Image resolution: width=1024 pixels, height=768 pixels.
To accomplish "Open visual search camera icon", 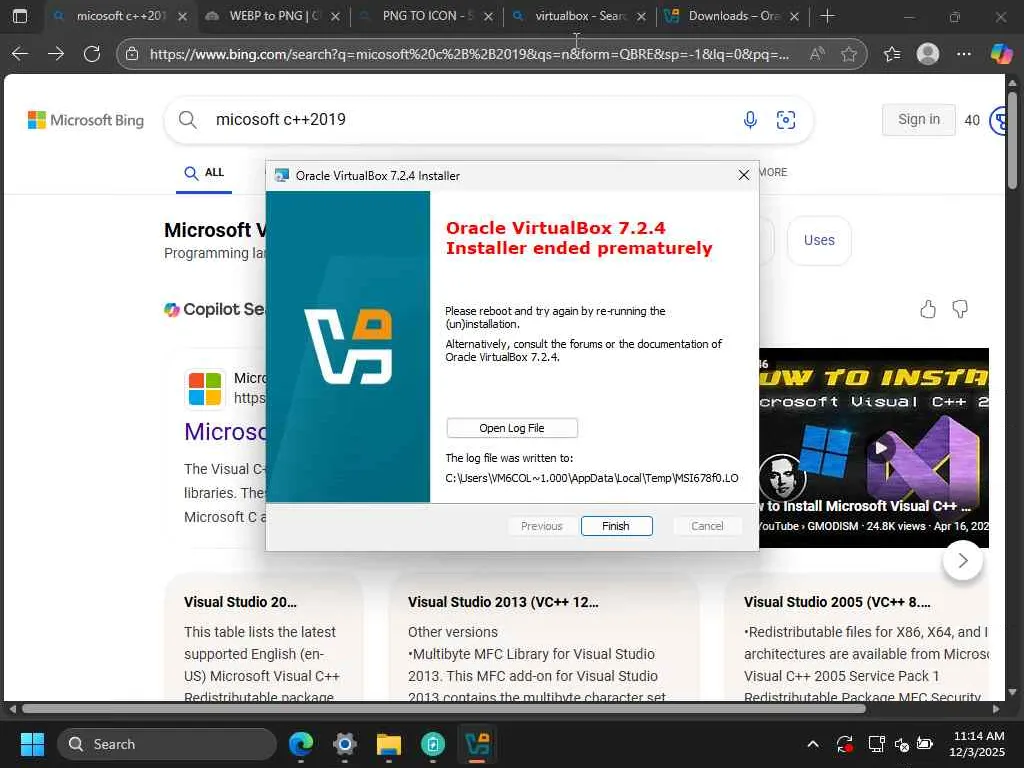I will [786, 120].
